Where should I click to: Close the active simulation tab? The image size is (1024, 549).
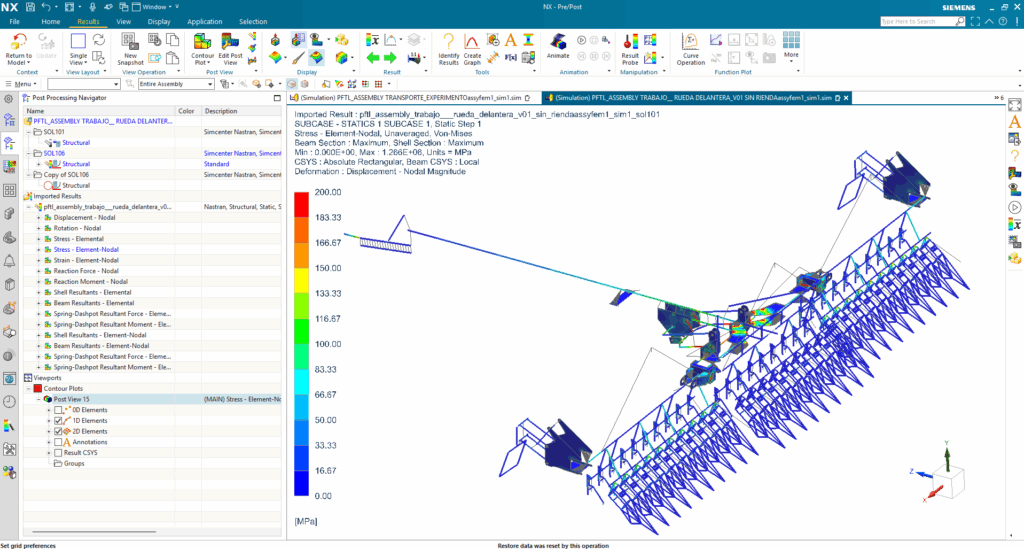846,98
